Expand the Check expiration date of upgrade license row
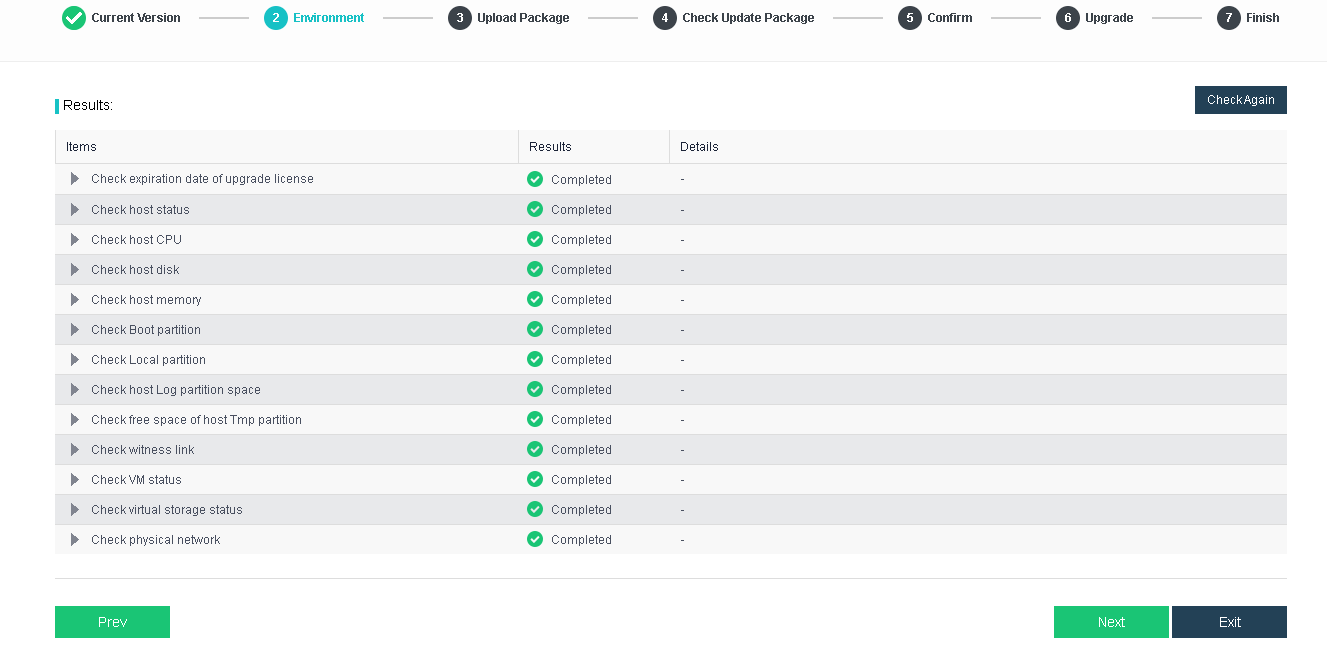This screenshot has height=653, width=1327. point(75,179)
